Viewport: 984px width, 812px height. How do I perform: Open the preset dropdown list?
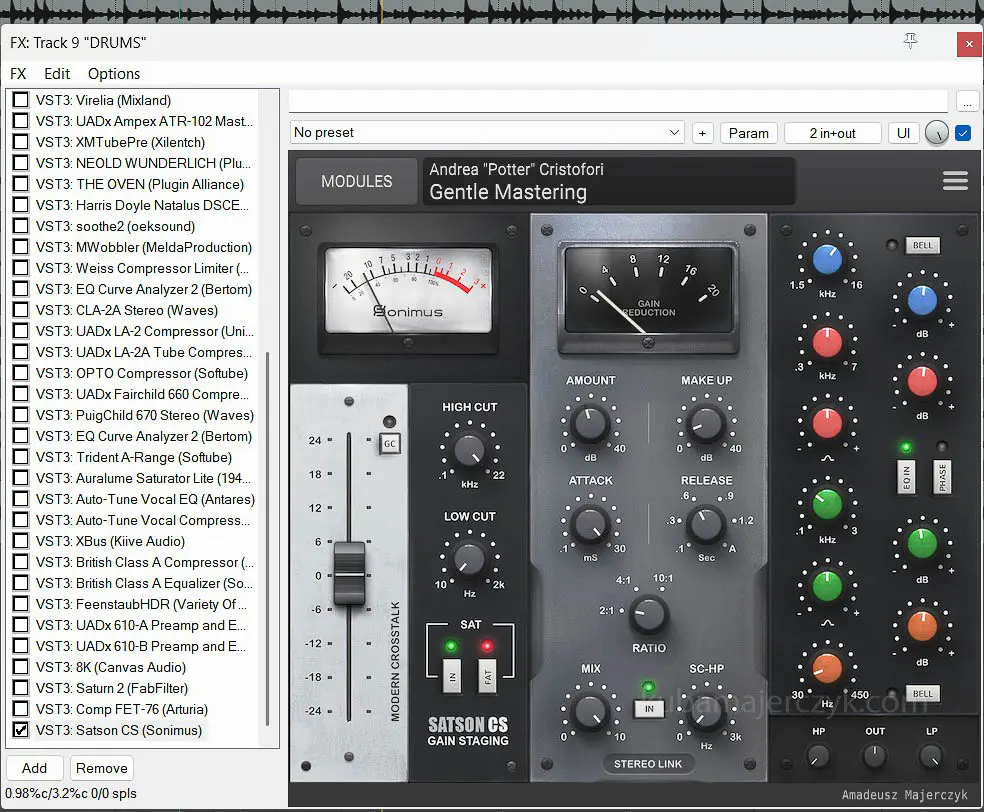pyautogui.click(x=675, y=133)
